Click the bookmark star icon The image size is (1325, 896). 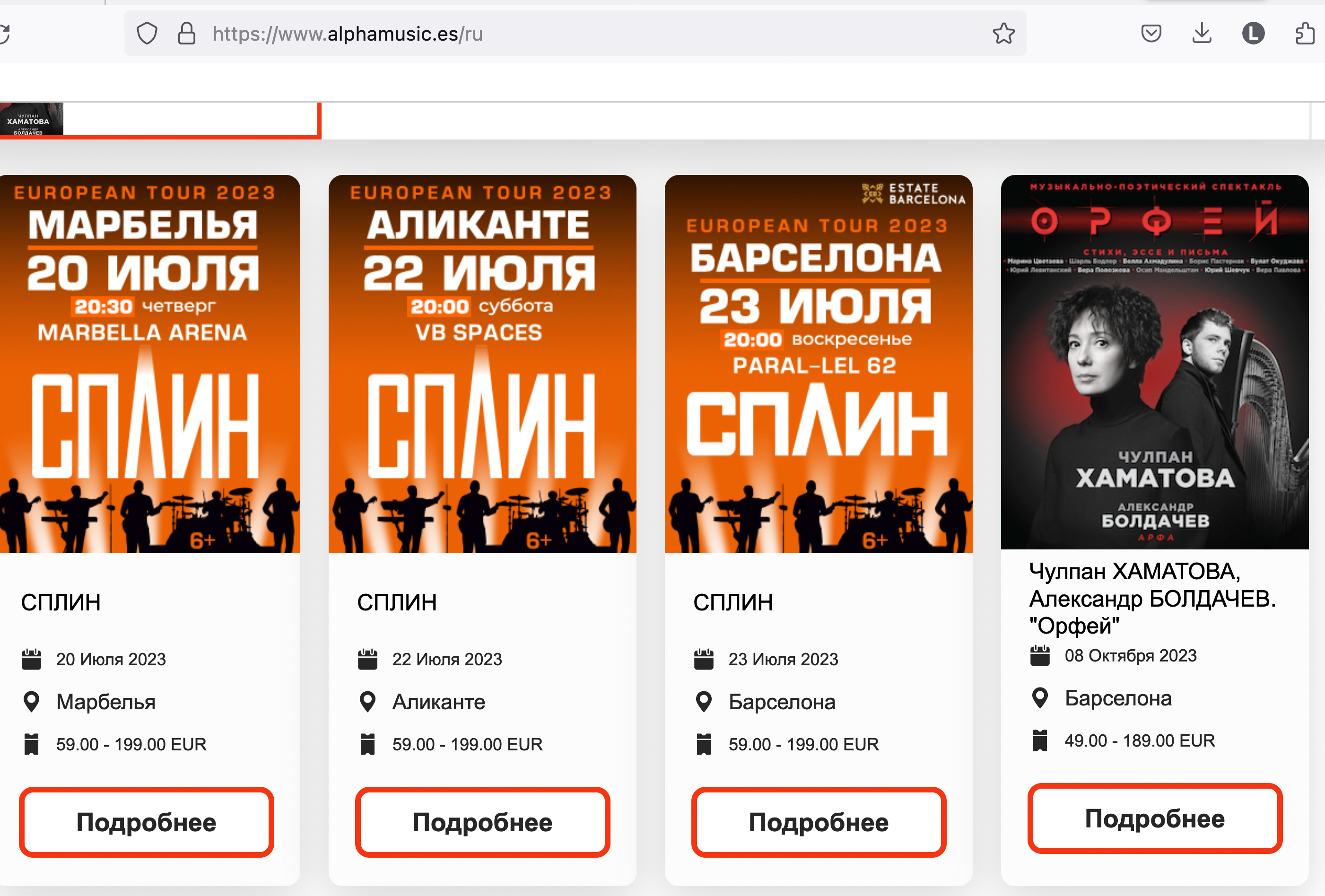[1003, 34]
